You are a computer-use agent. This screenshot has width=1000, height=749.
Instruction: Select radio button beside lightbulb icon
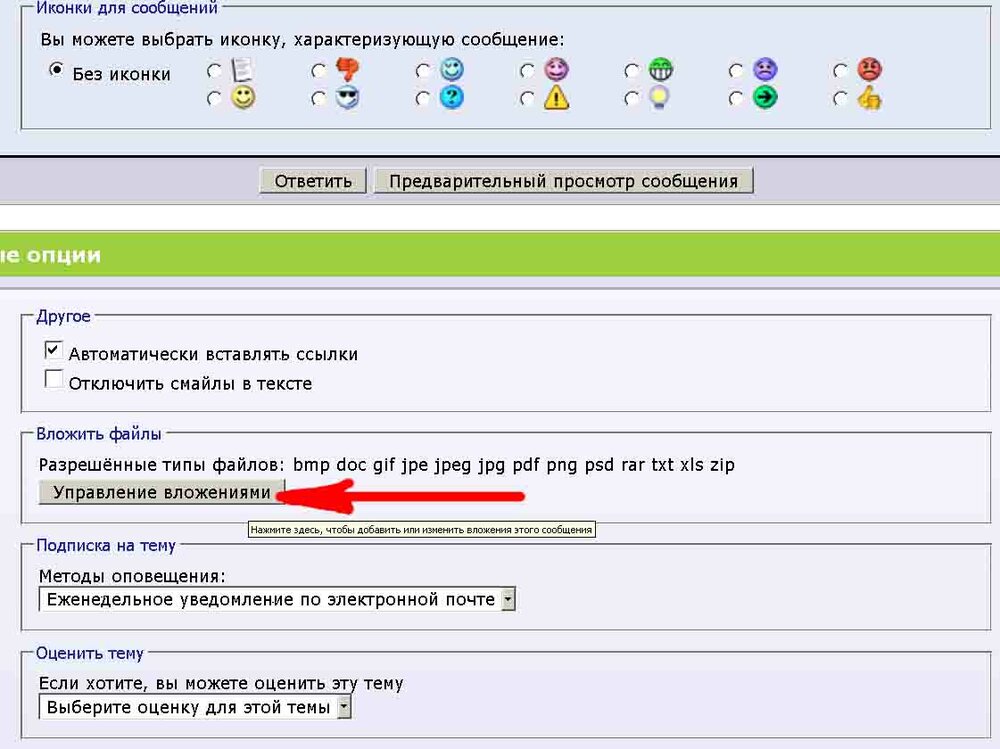(631, 99)
